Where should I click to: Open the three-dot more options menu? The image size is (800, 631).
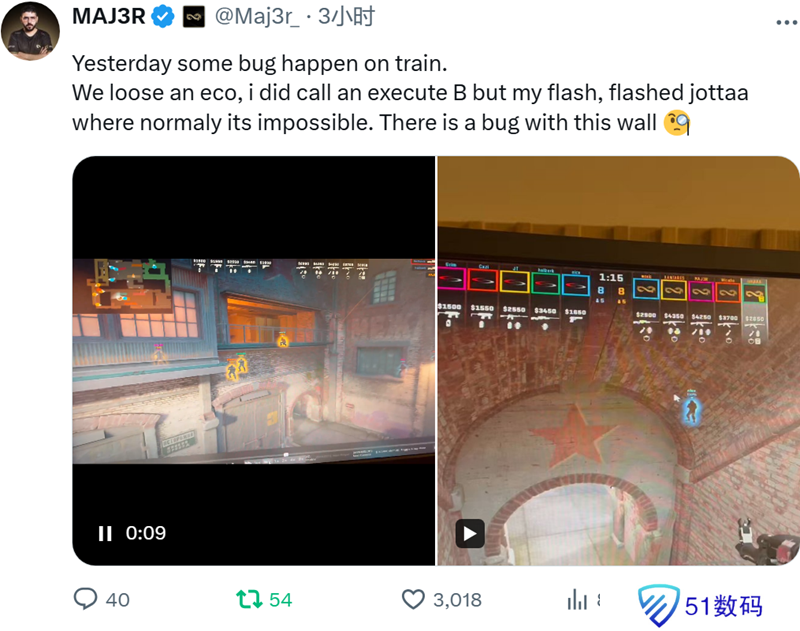(x=786, y=22)
